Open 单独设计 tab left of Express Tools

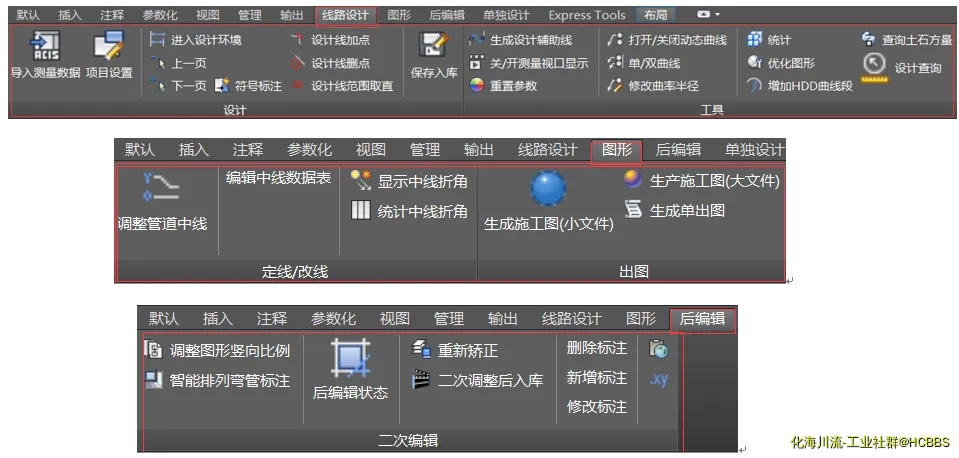click(506, 15)
